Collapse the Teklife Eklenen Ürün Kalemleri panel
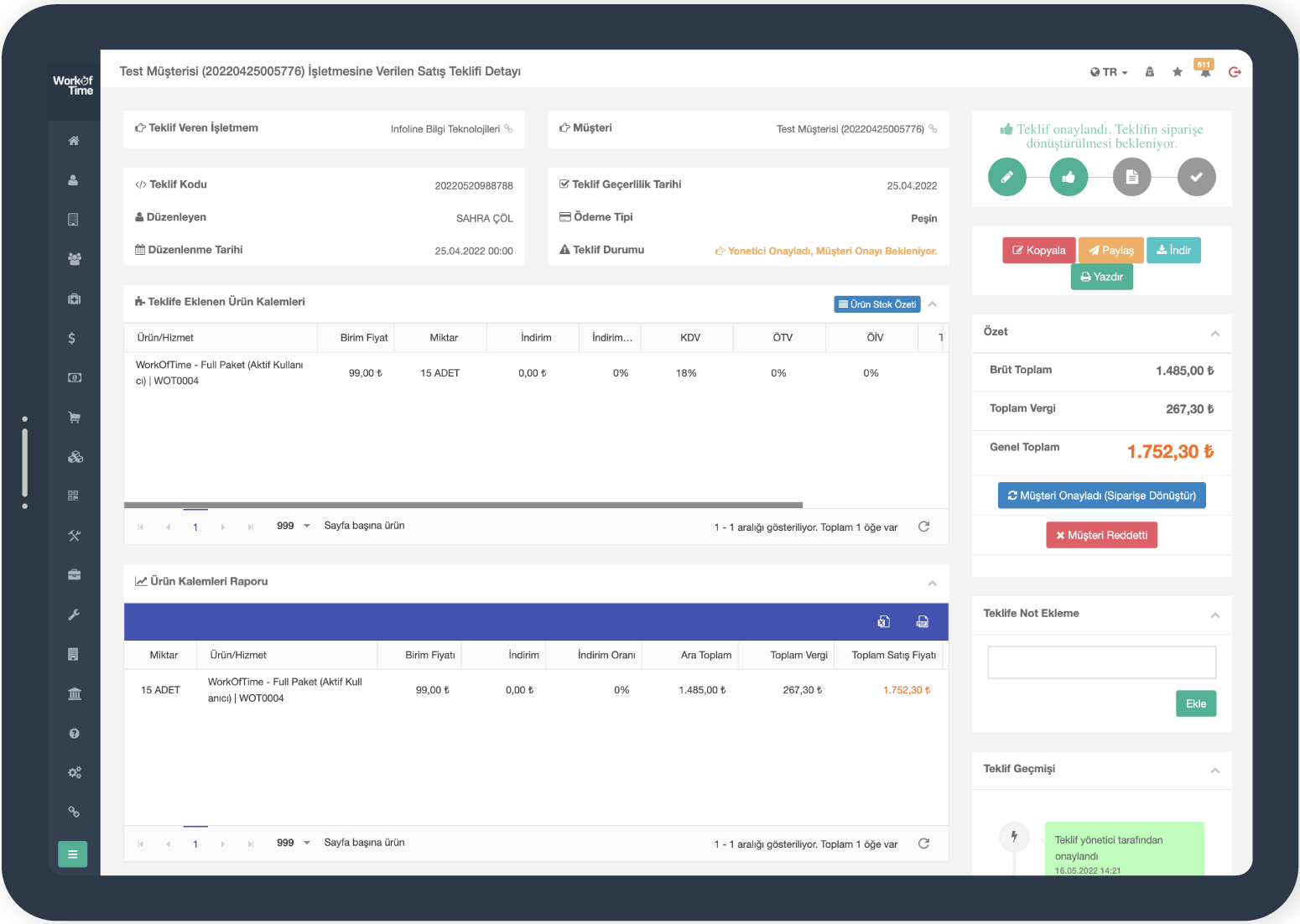Viewport: 1300px width, 924px height. pos(933,304)
